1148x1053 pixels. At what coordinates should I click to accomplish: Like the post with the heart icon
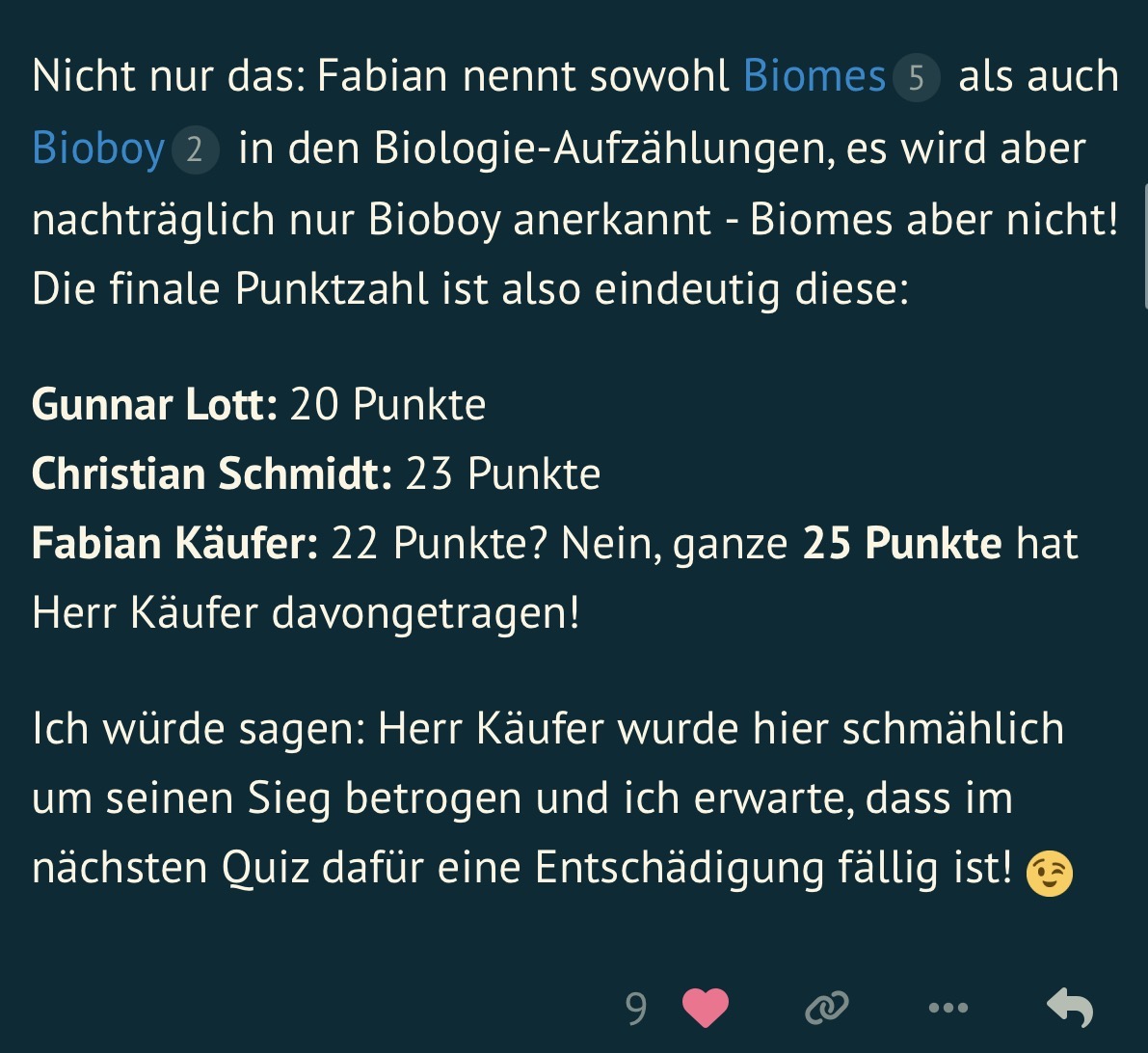pyautogui.click(x=705, y=1008)
